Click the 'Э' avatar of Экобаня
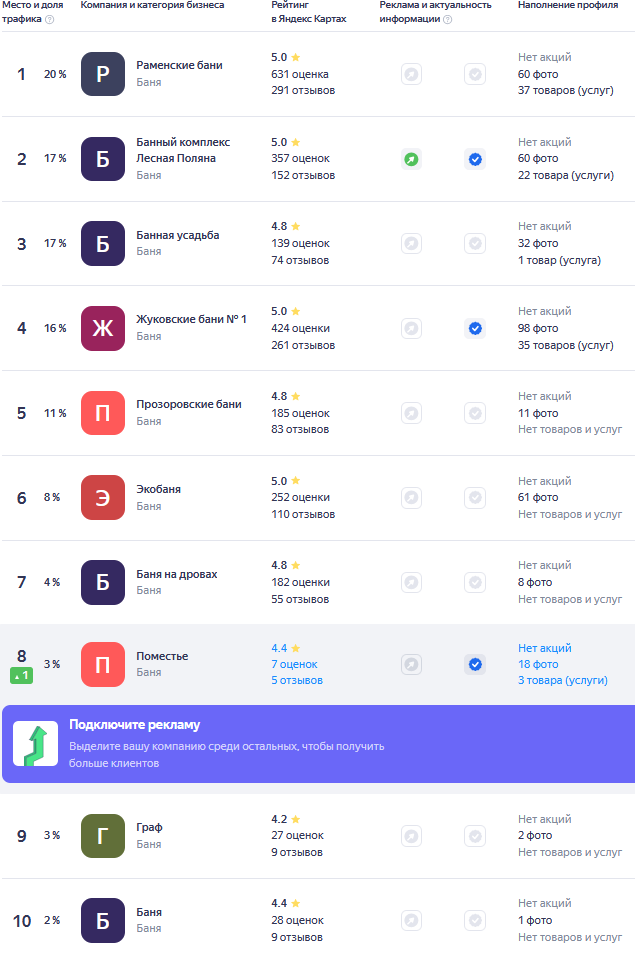Image resolution: width=635 pixels, height=955 pixels. click(x=103, y=498)
